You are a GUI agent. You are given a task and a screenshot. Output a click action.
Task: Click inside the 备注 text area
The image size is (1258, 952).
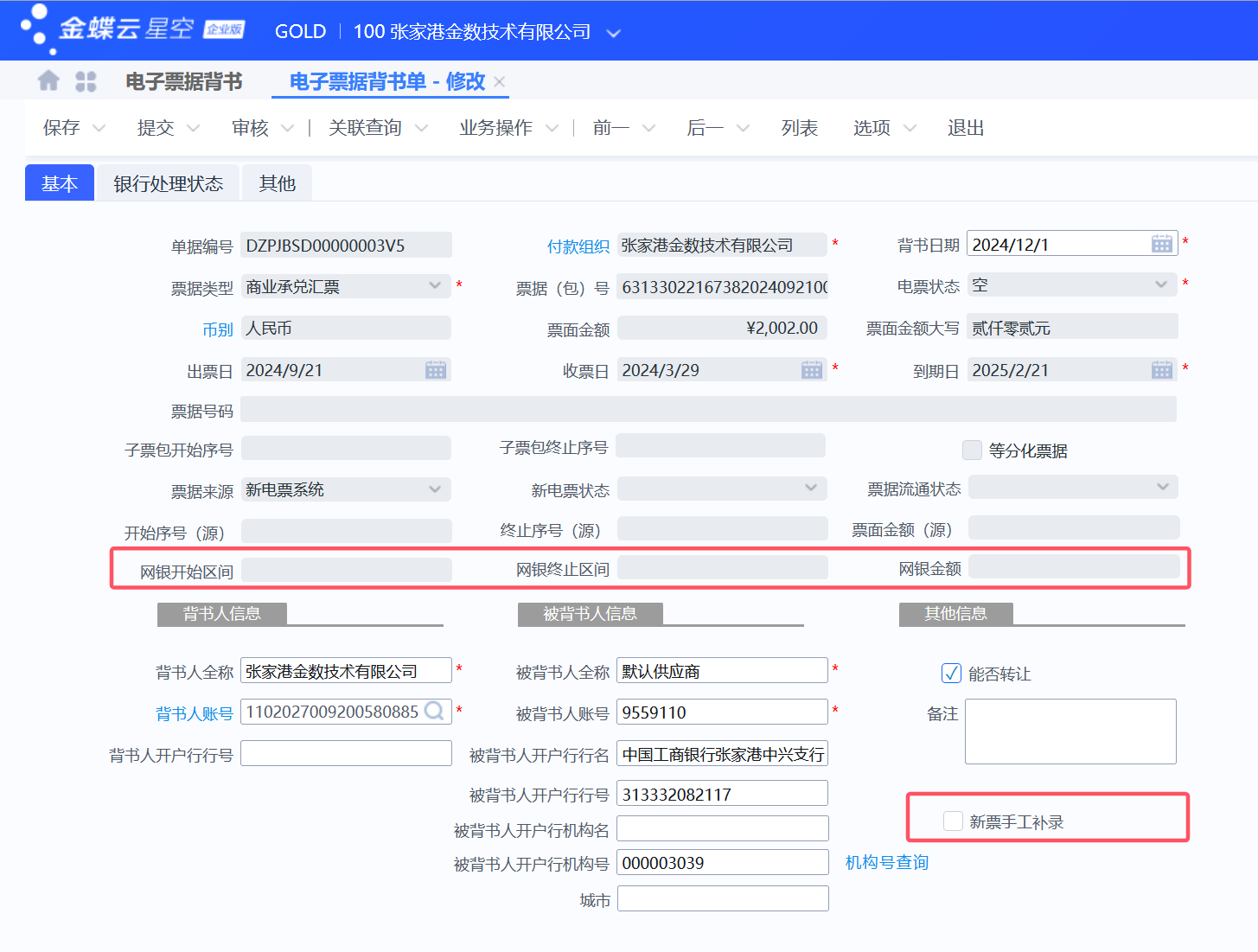[1070, 731]
